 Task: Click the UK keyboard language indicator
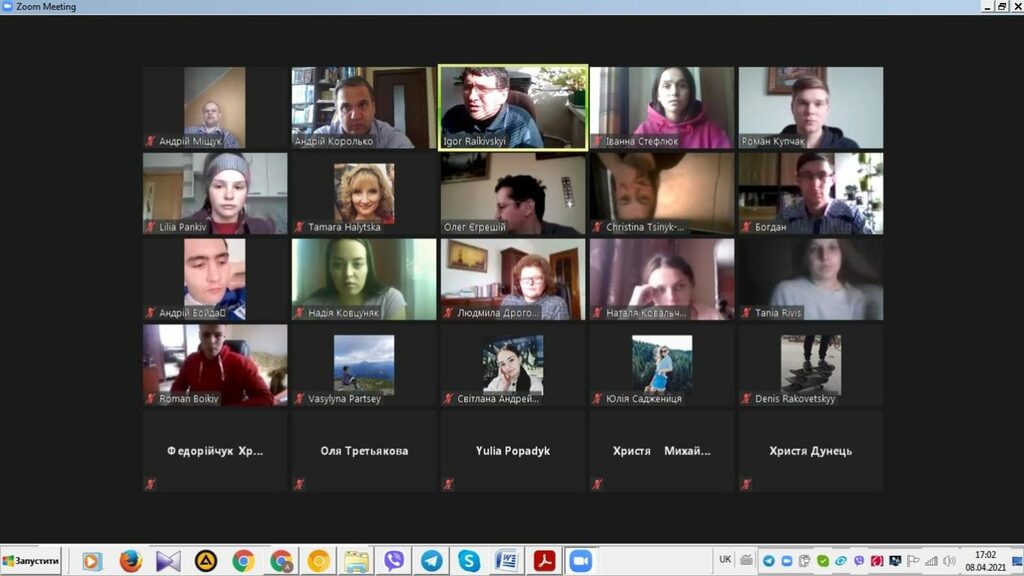(725, 559)
